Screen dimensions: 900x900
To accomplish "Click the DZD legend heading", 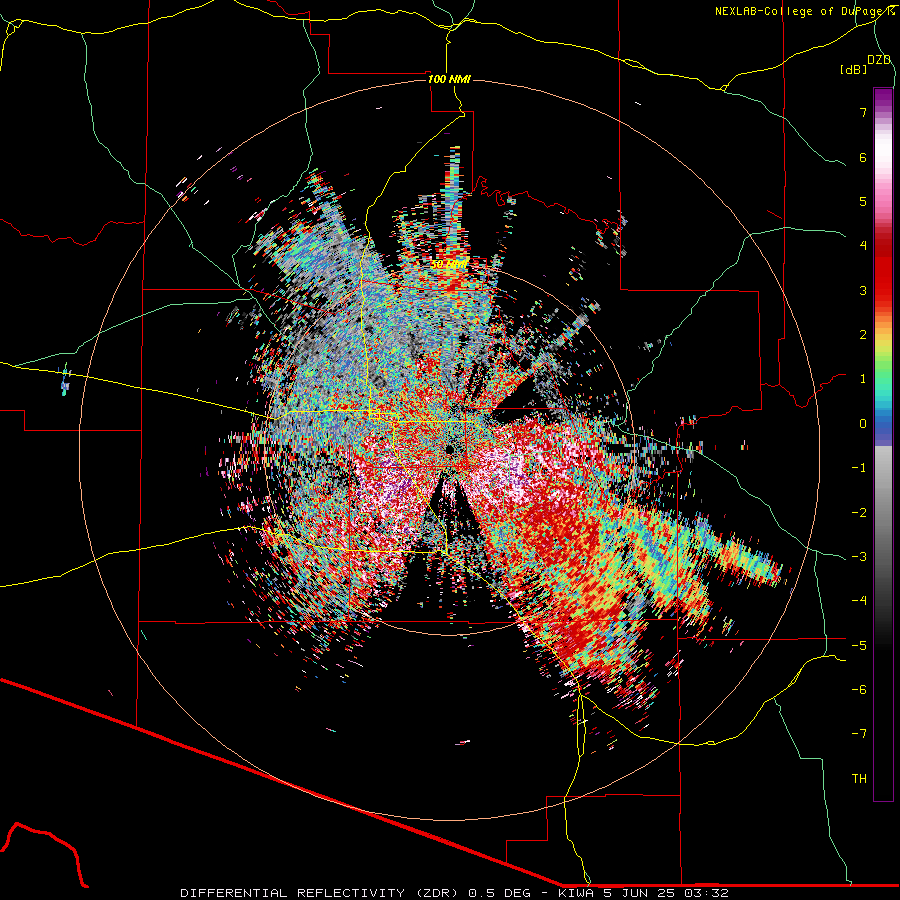I will (879, 60).
